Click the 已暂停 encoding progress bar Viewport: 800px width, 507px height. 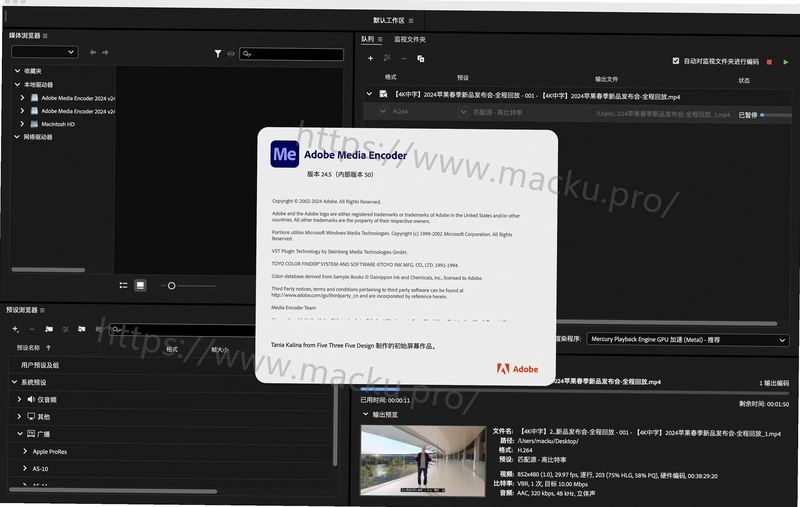pos(776,115)
